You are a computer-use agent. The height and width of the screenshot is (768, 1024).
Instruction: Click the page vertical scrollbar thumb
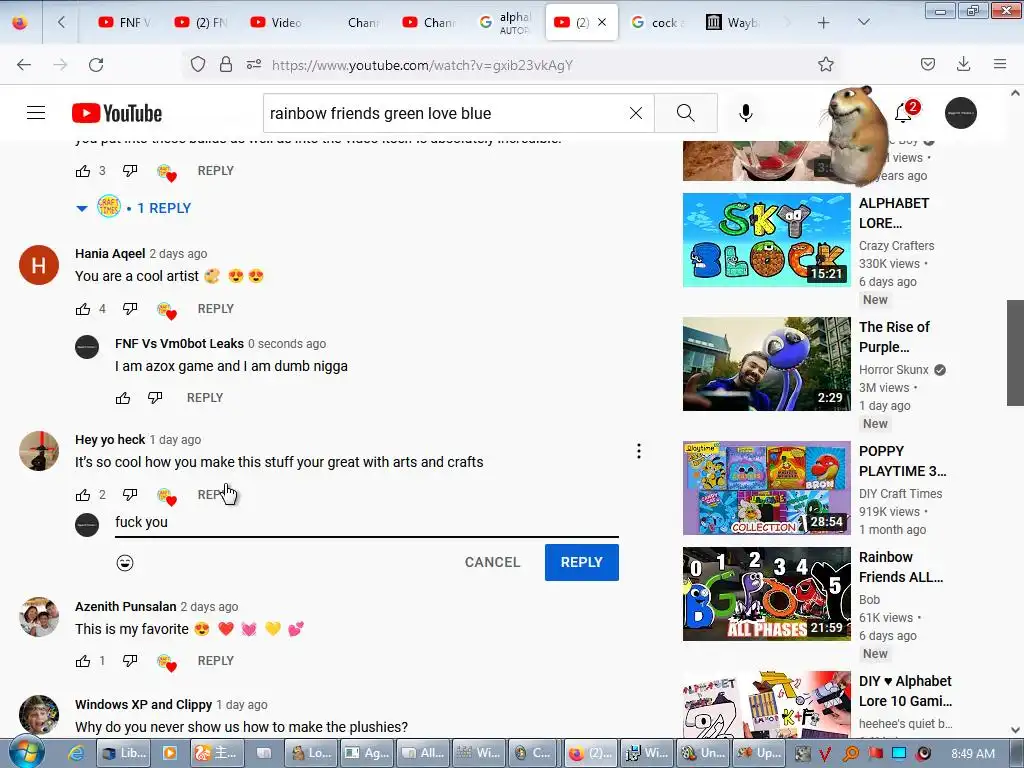(1015, 353)
